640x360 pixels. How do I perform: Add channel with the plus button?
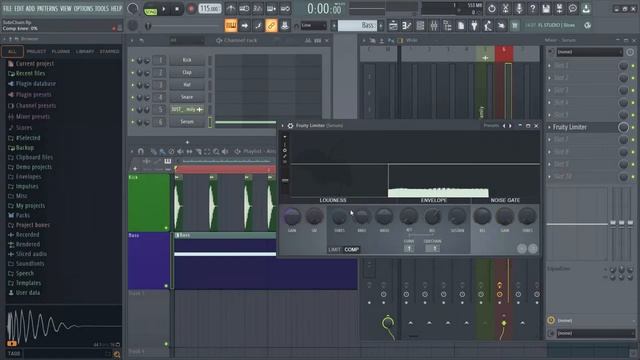click(x=187, y=142)
